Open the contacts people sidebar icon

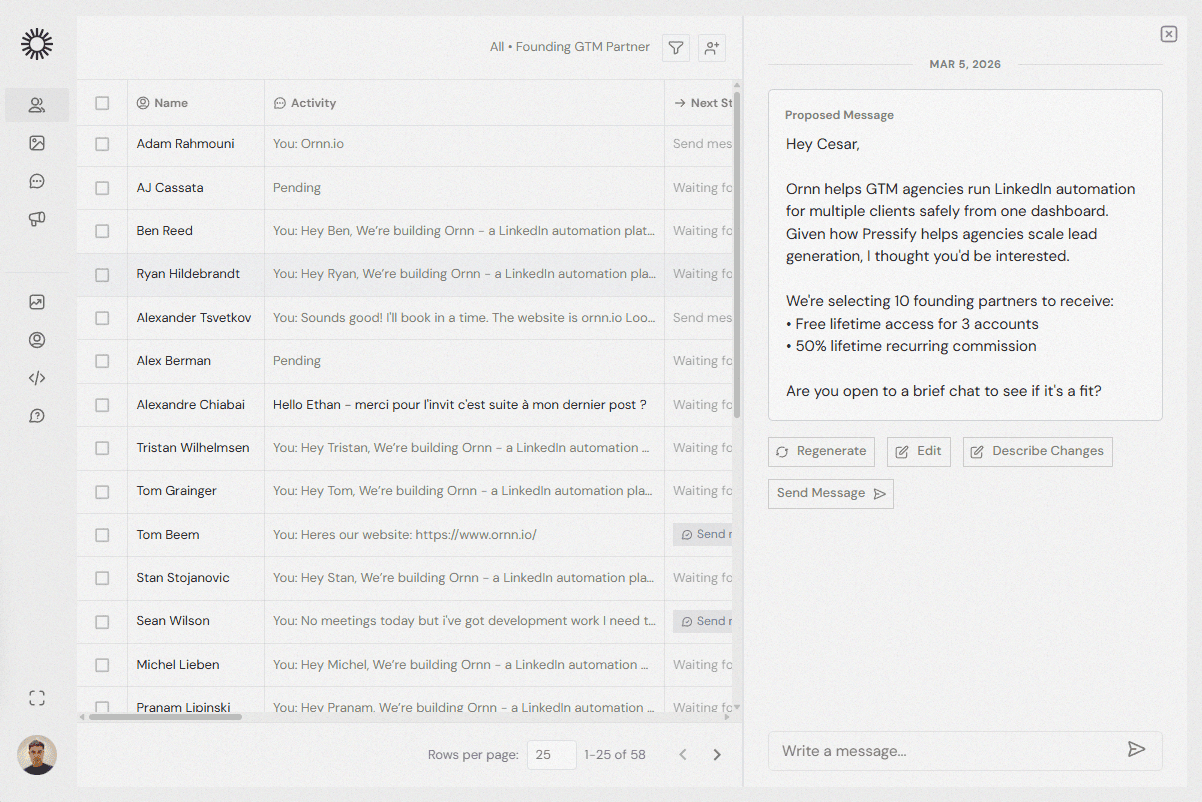click(37, 105)
